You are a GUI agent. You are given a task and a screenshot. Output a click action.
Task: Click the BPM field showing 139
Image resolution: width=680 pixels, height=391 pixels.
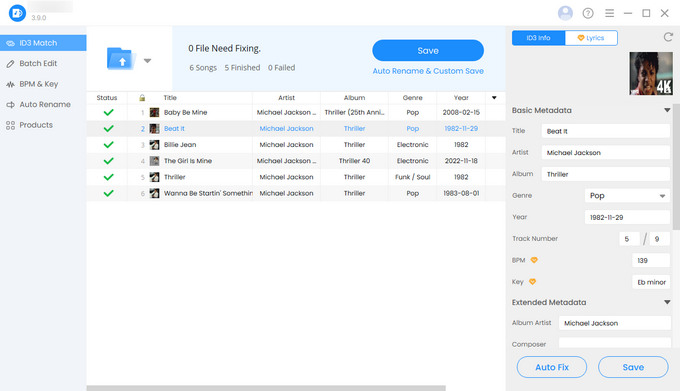point(651,261)
